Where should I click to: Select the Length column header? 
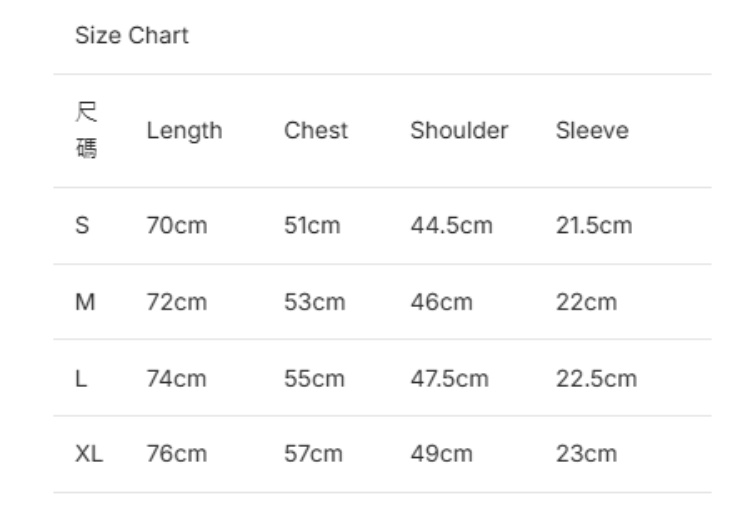point(184,131)
